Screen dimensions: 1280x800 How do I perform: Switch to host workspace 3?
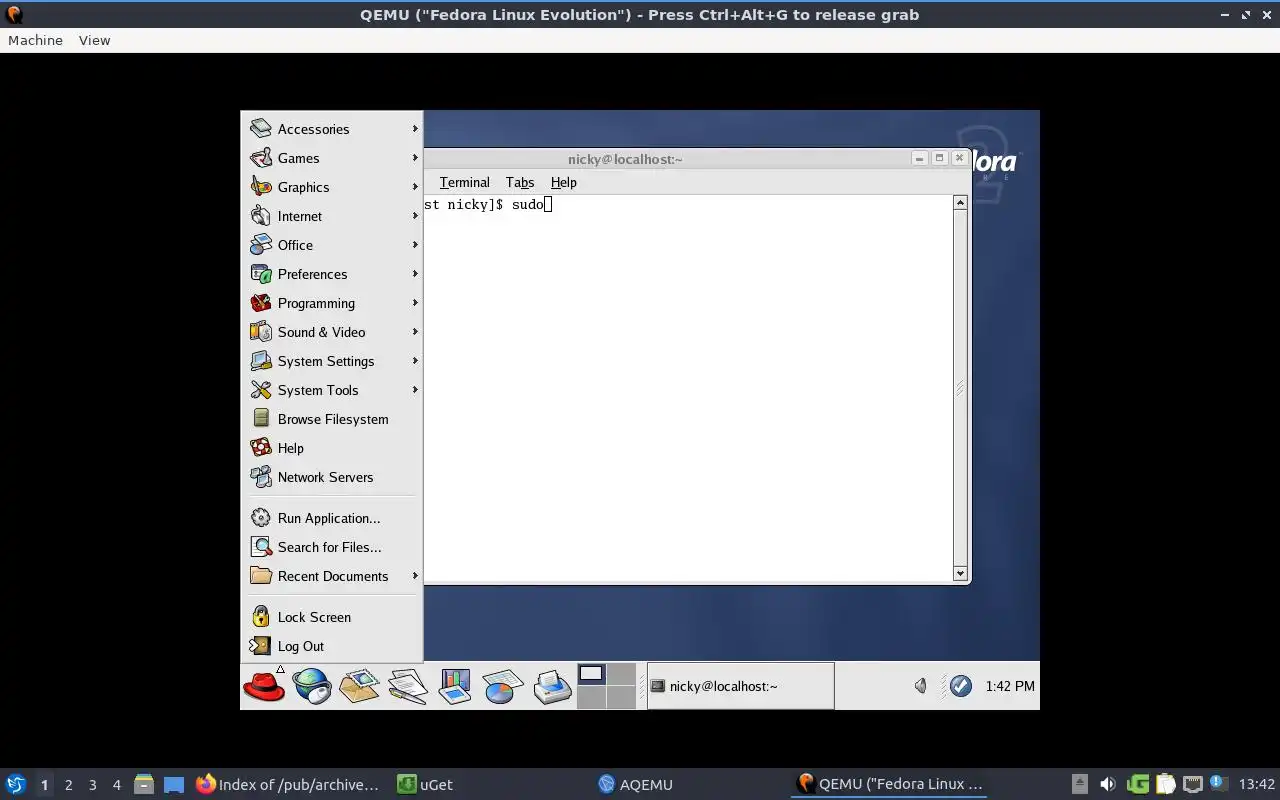point(92,785)
